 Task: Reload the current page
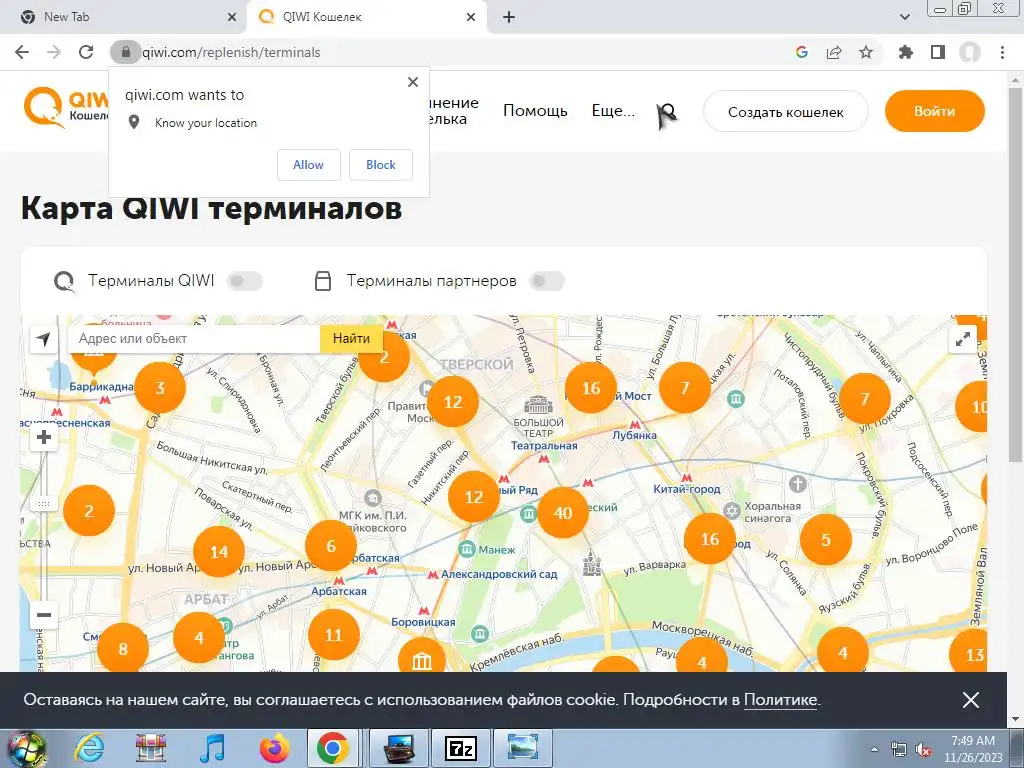pyautogui.click(x=86, y=52)
